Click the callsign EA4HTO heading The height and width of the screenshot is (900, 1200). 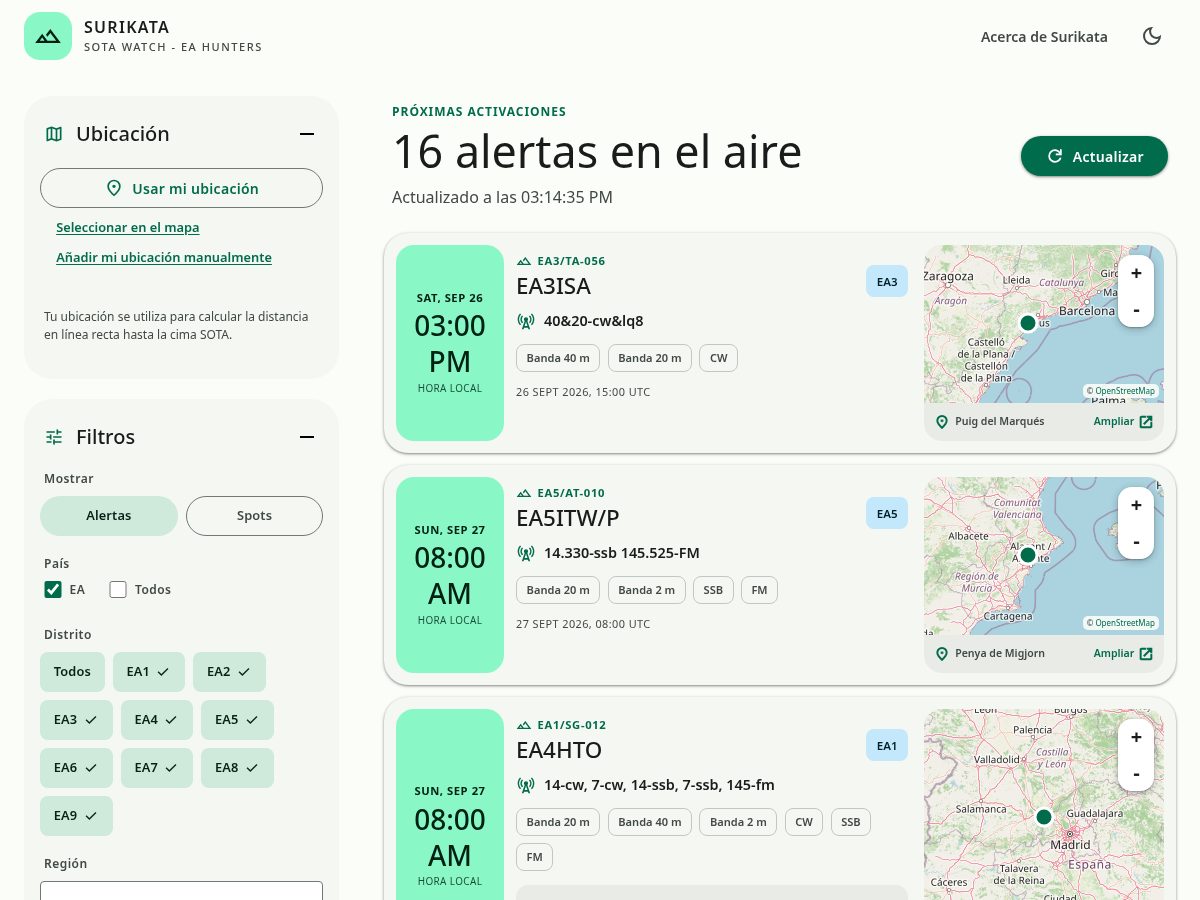pyautogui.click(x=559, y=750)
